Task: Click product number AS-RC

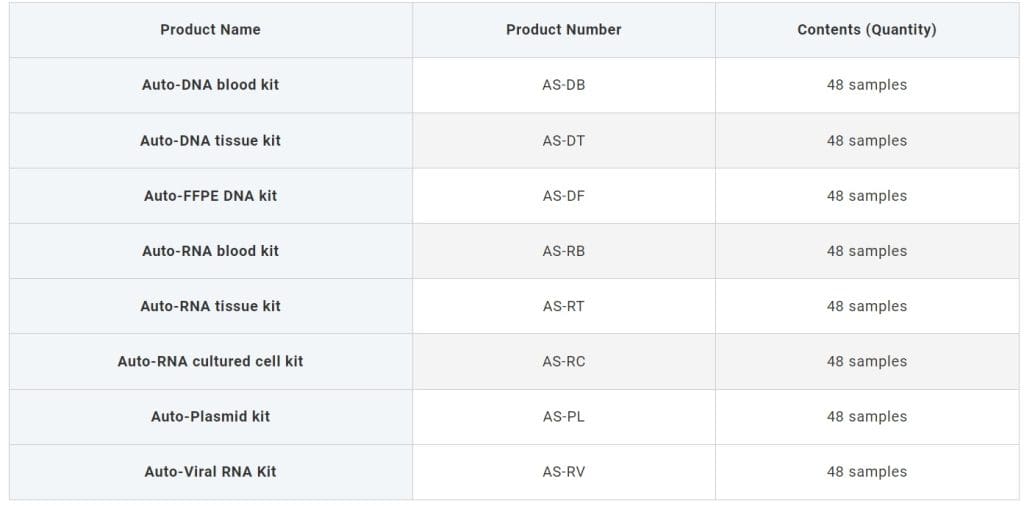Action: 564,361
